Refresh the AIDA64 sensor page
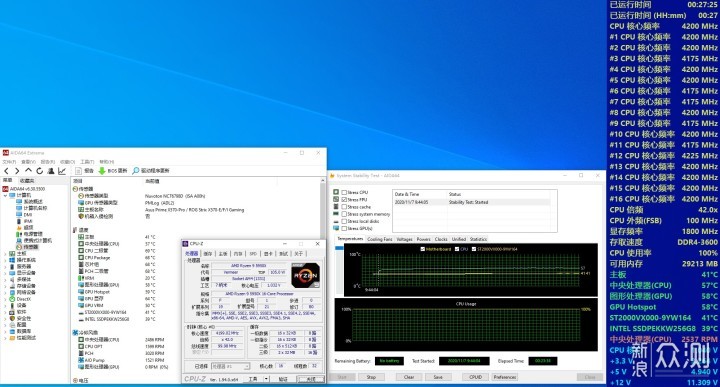This screenshot has width=720, height=387. [x=39, y=171]
